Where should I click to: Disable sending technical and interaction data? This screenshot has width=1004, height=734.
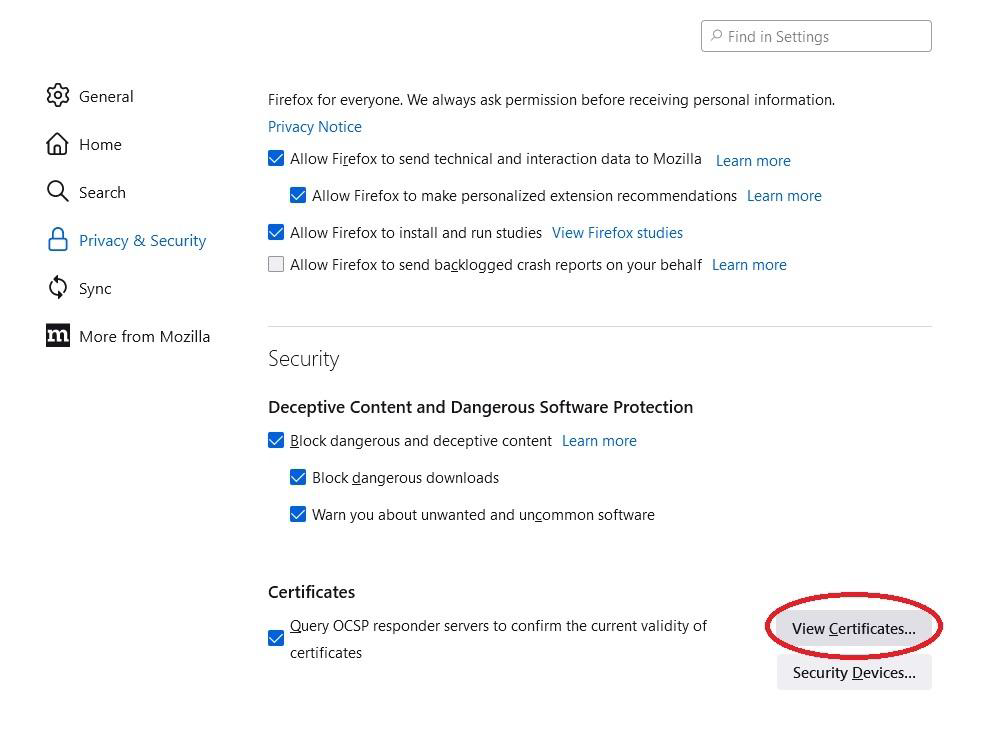pyautogui.click(x=276, y=159)
